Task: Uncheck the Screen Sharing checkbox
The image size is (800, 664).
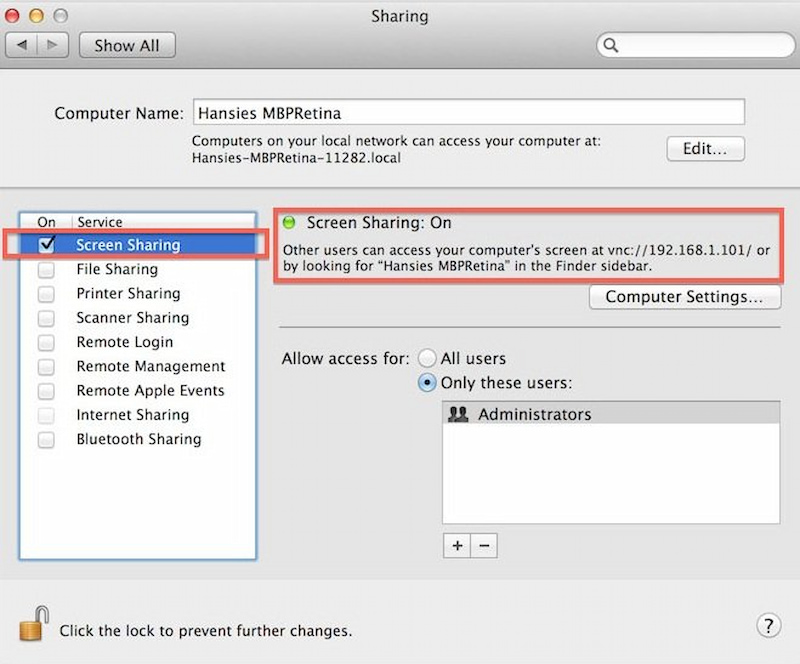Action: click(x=46, y=244)
